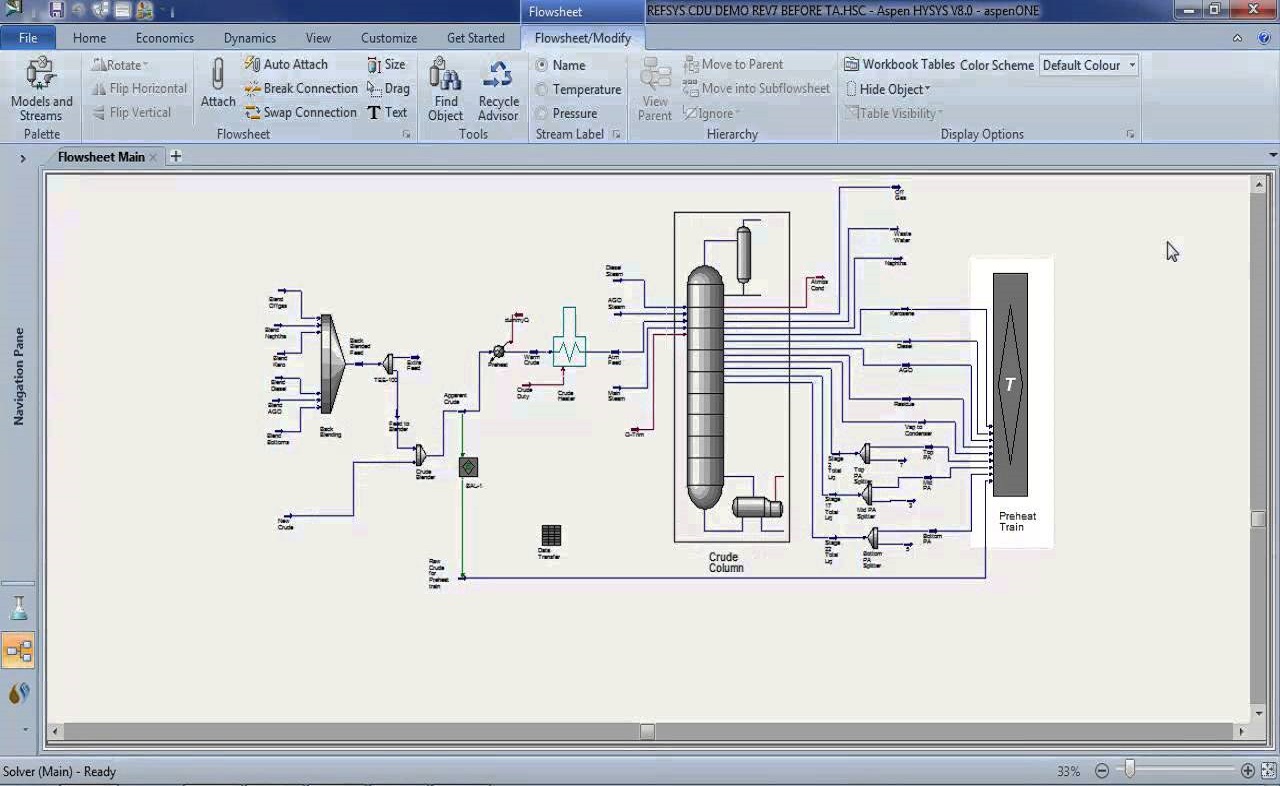Image resolution: width=1280 pixels, height=786 pixels.
Task: Open Find Object tool
Action: pyautogui.click(x=446, y=89)
